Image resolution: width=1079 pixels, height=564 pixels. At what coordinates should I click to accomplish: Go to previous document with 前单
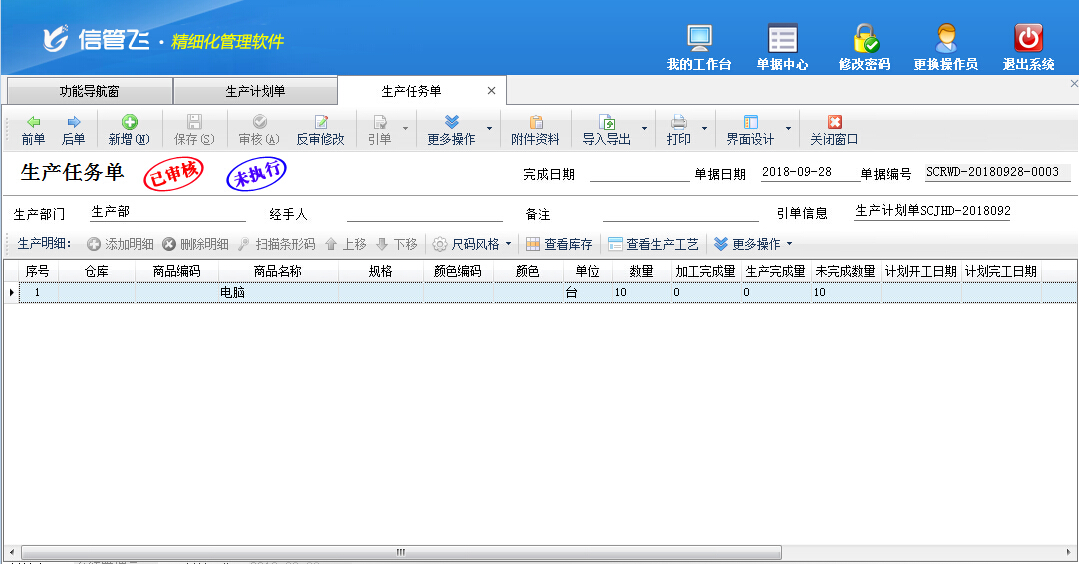point(33,130)
